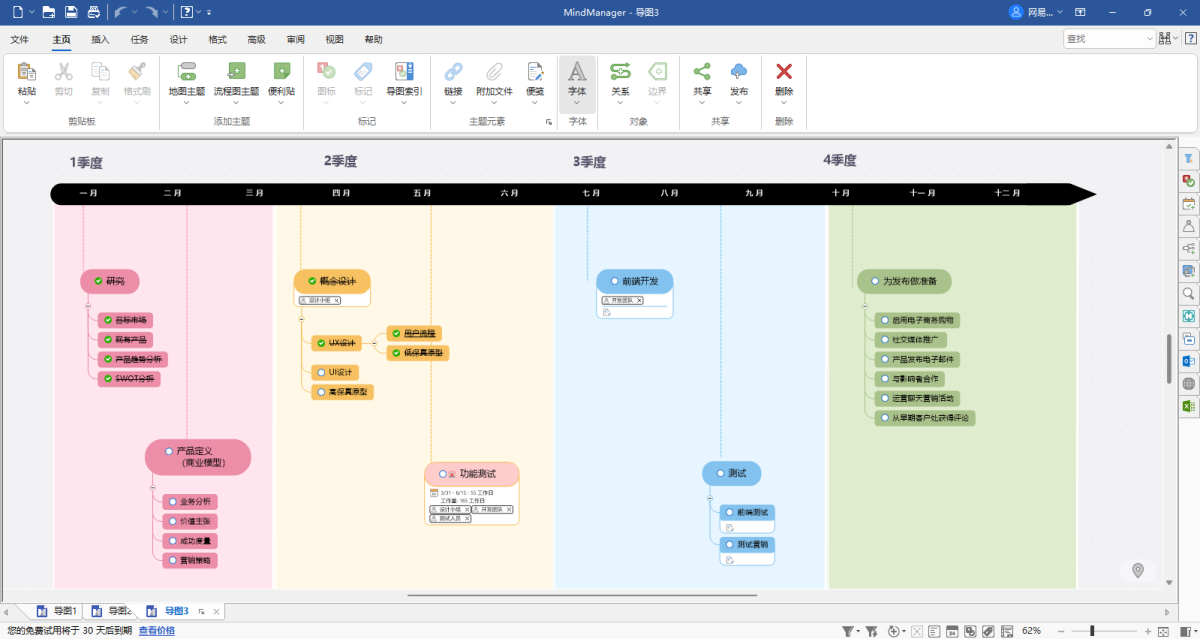Toggle the checkmark on 研究 topic

pyautogui.click(x=98, y=281)
